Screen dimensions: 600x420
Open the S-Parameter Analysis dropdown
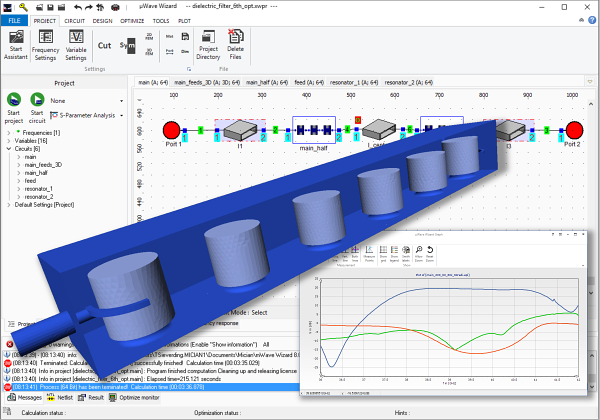click(x=122, y=116)
